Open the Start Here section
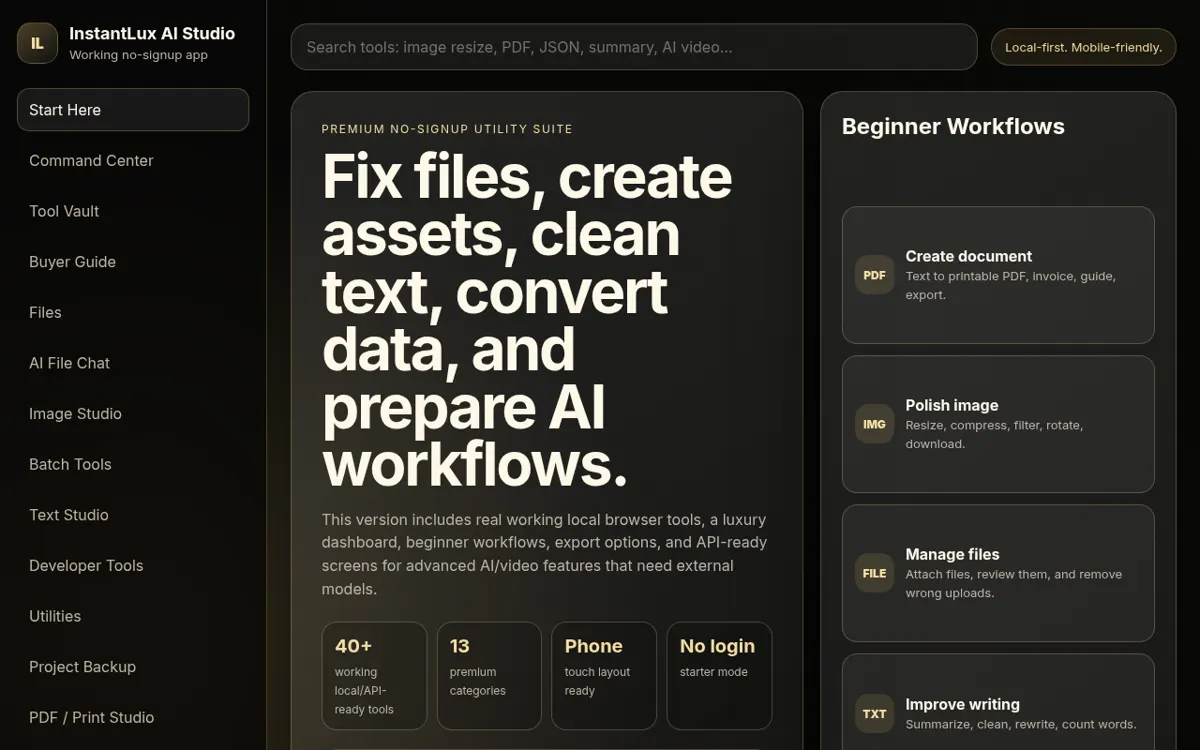1200x750 pixels. (x=133, y=110)
